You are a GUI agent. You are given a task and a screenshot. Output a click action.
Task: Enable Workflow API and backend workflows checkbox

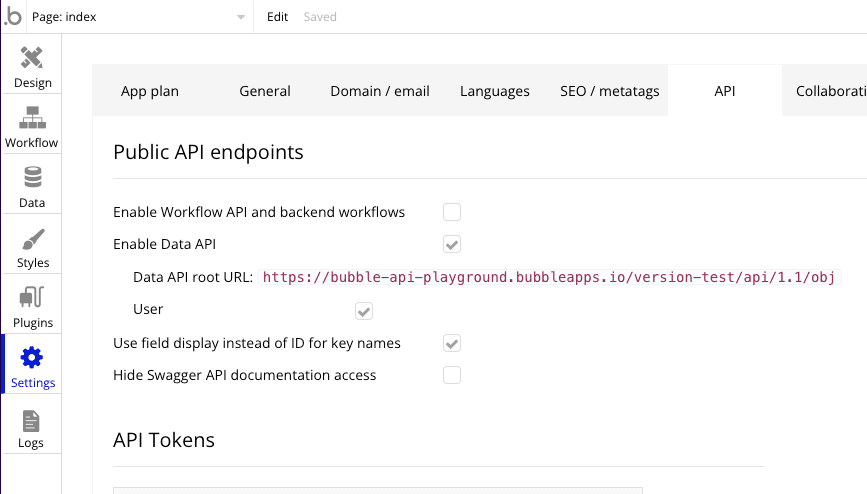(x=452, y=212)
